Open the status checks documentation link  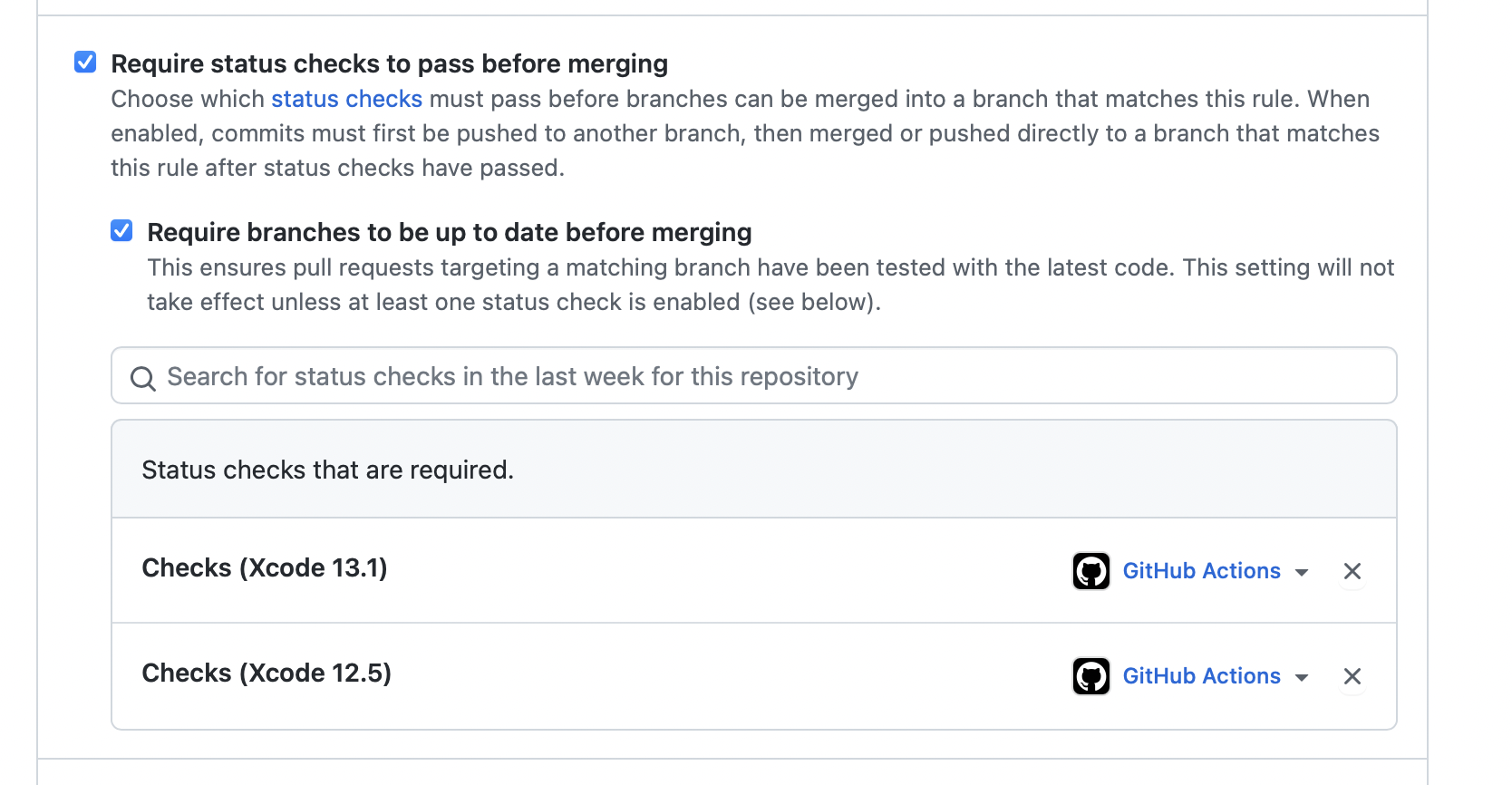point(346,99)
